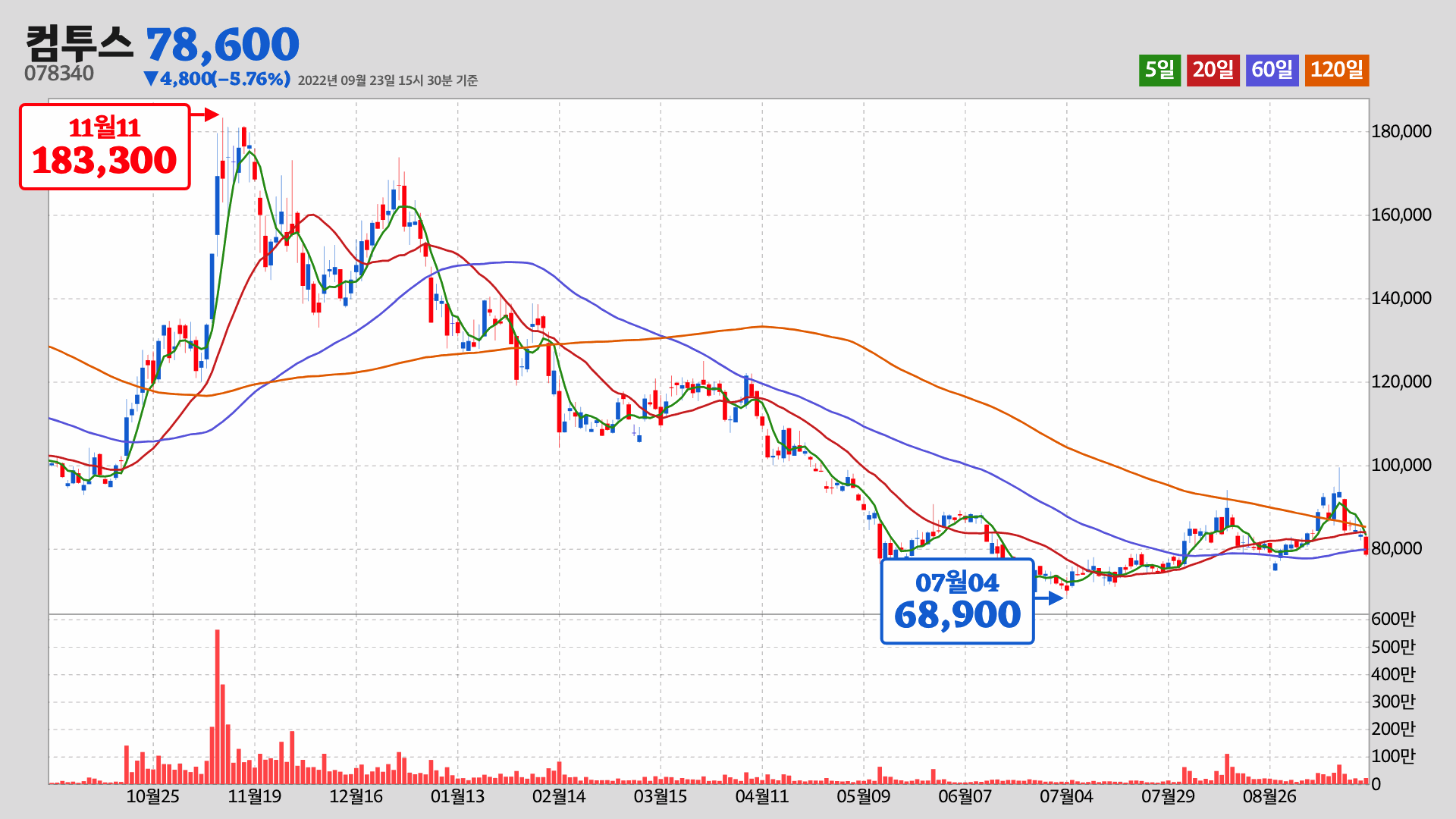Viewport: 1456px width, 819px height.
Task: Click the 300만 volume axis label
Action: coord(1393,701)
